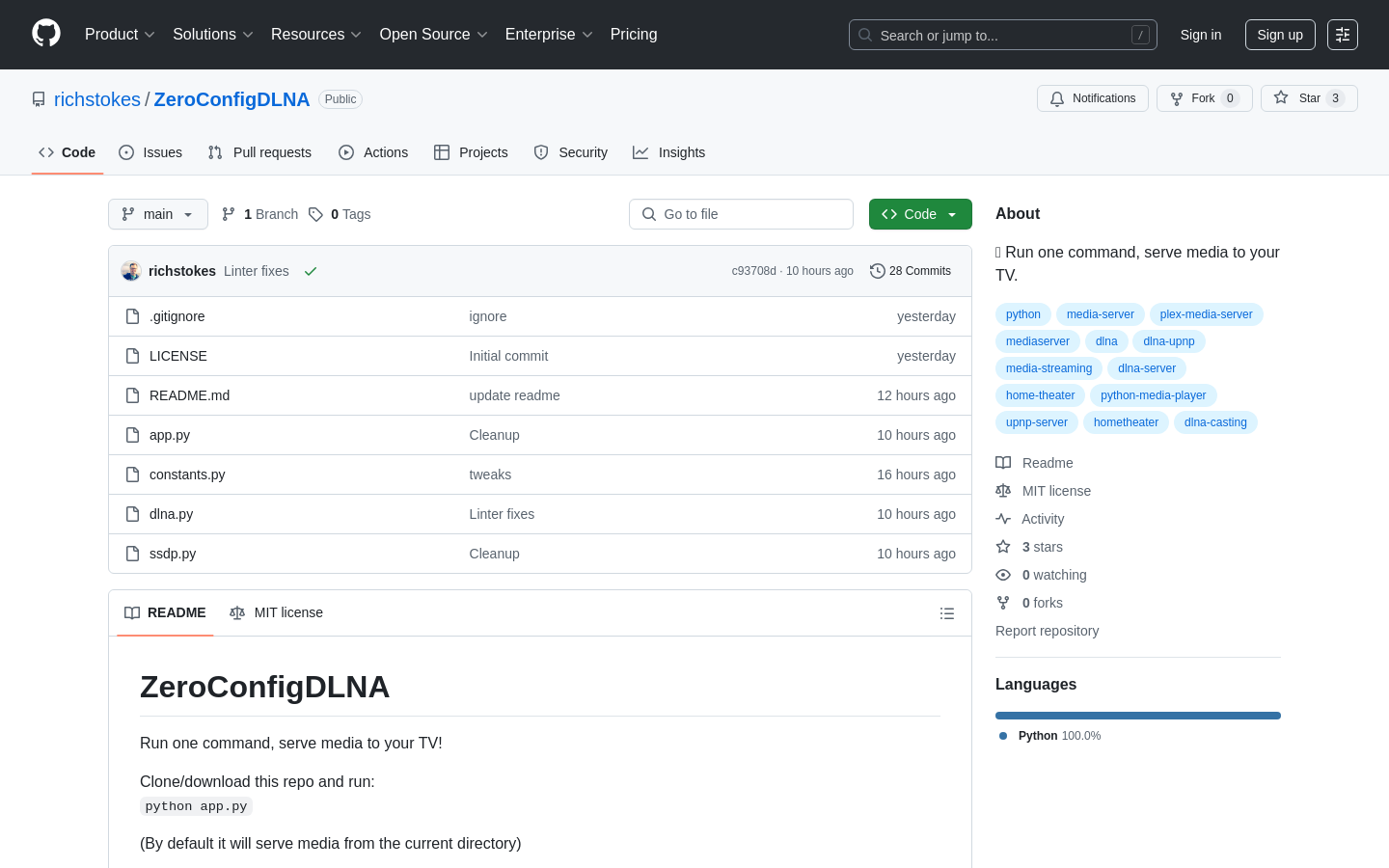Click the hometheater topic tag

pos(1126,422)
